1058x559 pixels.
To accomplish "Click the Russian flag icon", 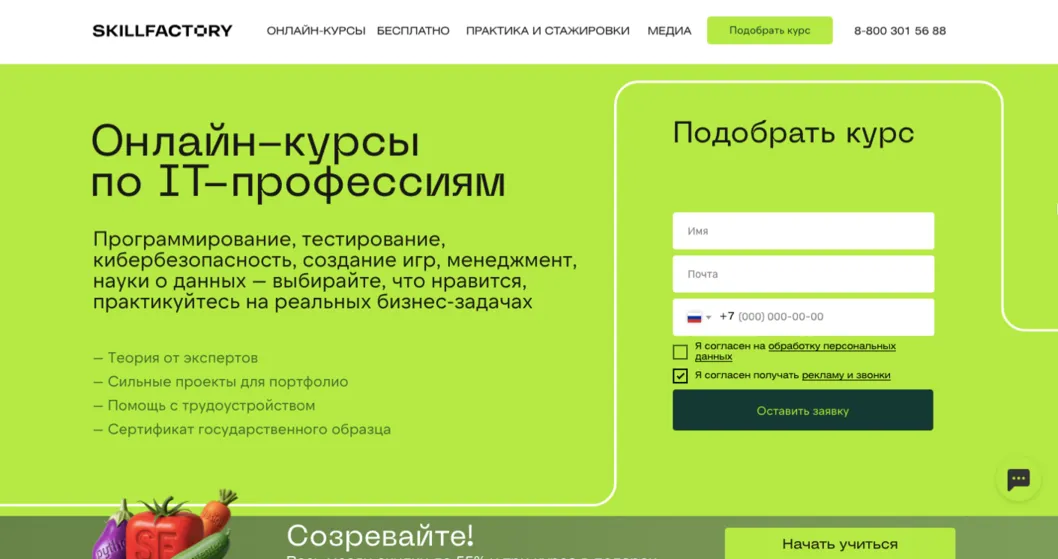I will coord(694,317).
